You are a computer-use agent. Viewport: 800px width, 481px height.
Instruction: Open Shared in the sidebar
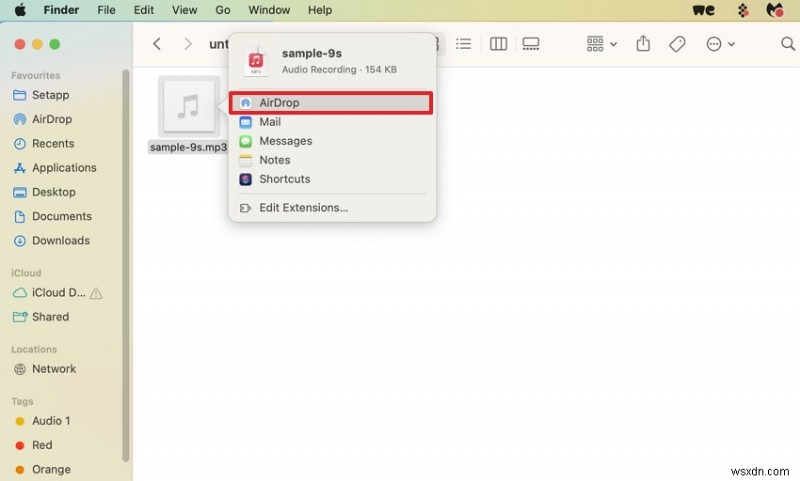[x=50, y=317]
